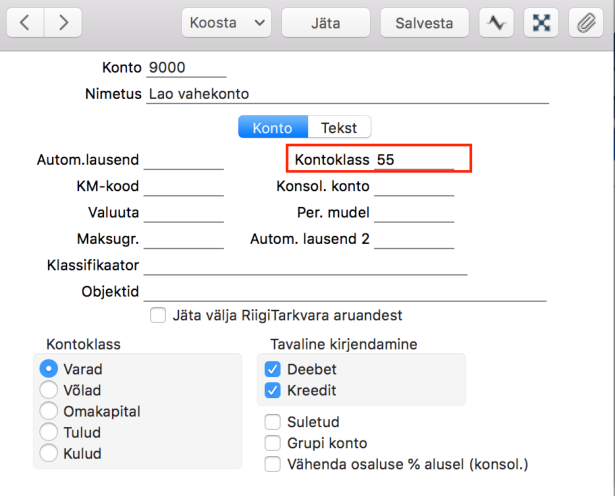Switch to the Konto tab
Screen dimensions: 615x497
coord(273,127)
